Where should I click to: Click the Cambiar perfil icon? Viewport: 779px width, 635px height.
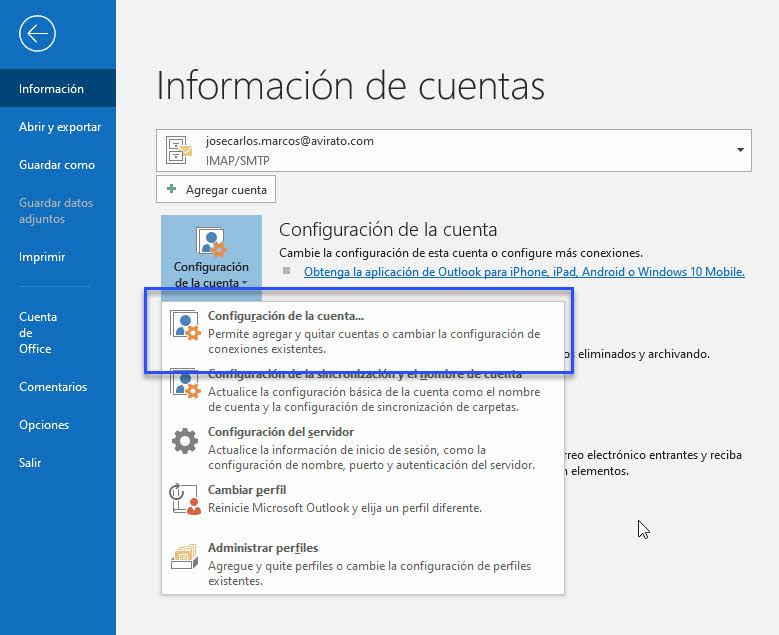coord(185,499)
